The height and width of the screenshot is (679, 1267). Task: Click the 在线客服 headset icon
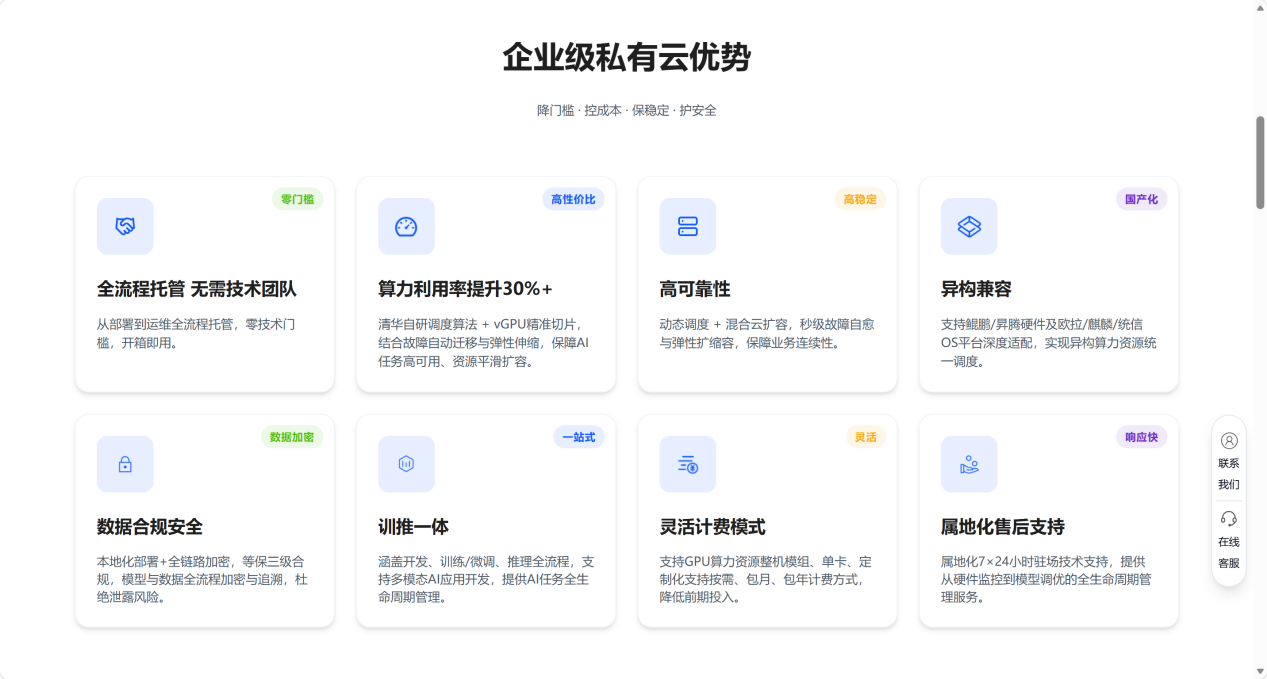1229,518
